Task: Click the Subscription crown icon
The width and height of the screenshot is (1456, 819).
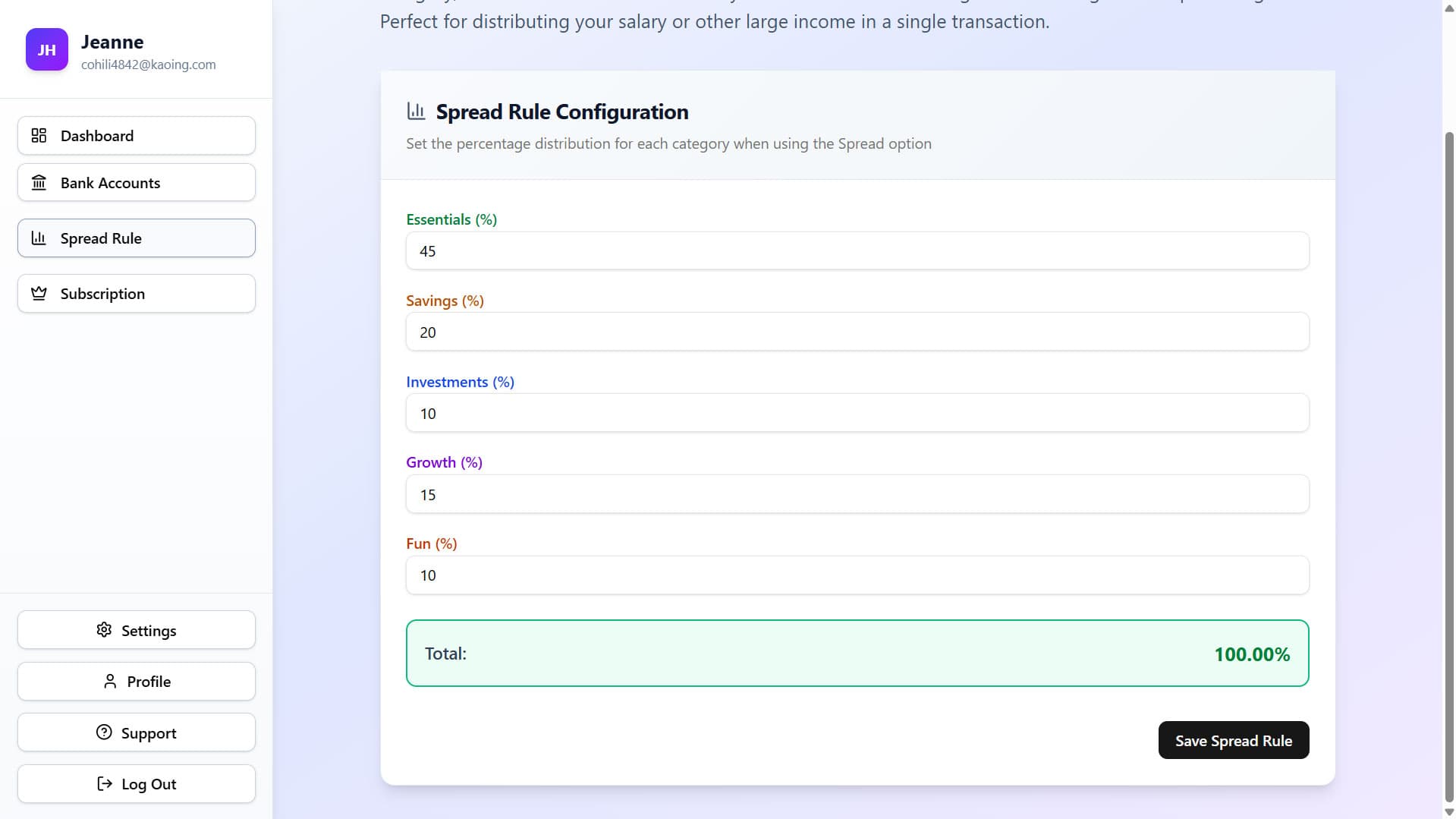Action: point(39,293)
